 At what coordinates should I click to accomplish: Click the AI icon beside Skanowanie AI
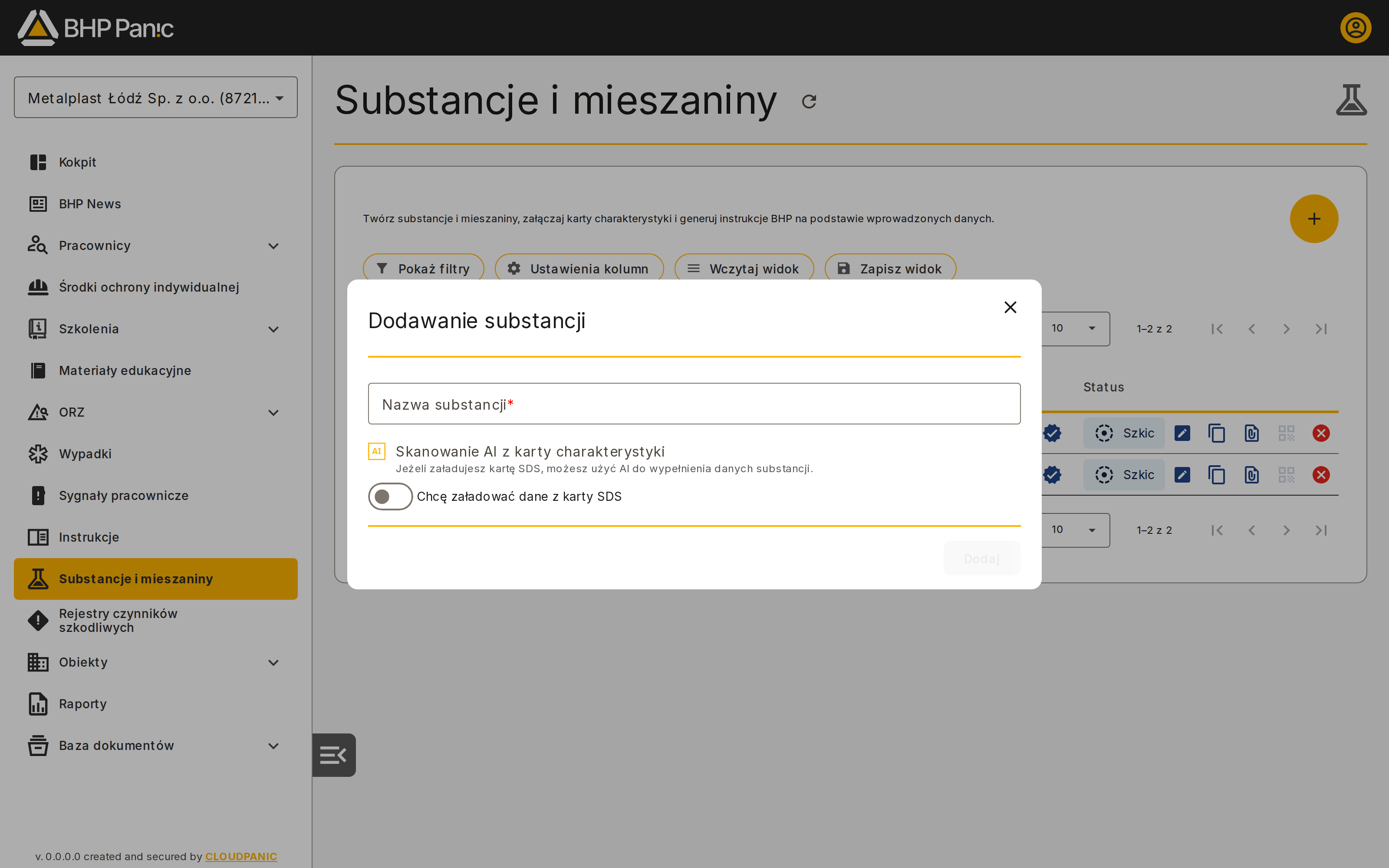coord(376,451)
